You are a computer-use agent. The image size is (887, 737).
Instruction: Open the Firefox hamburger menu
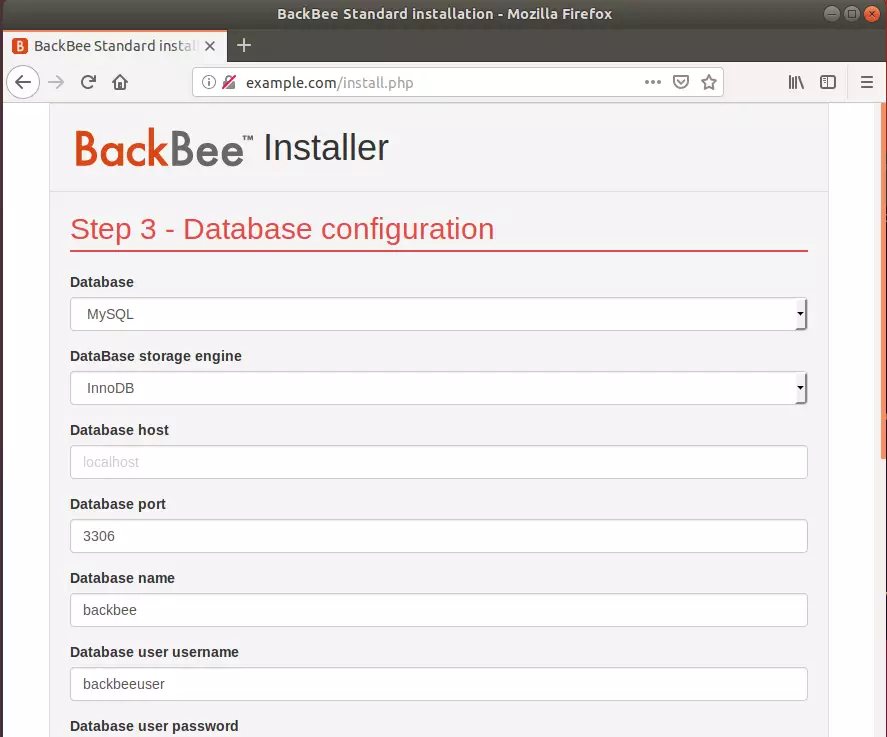pyautogui.click(x=867, y=83)
